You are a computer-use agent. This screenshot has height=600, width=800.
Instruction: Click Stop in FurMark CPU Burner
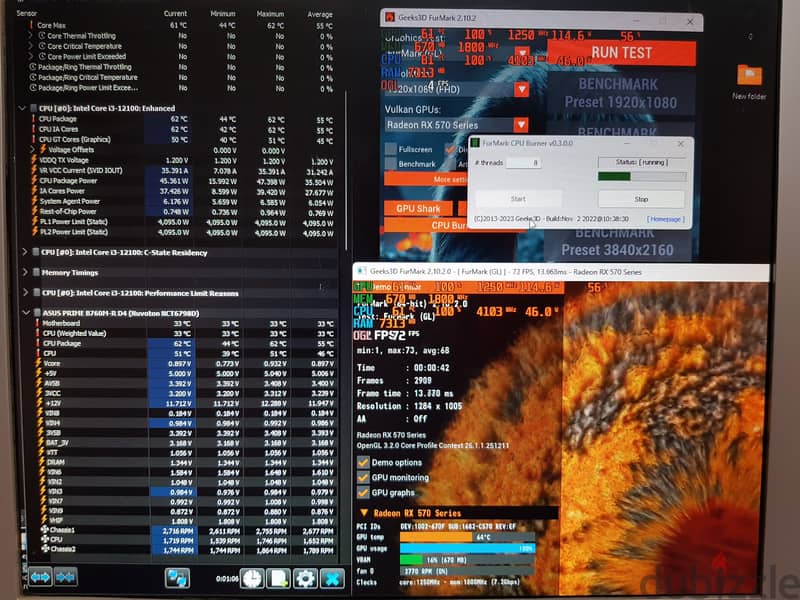click(641, 199)
